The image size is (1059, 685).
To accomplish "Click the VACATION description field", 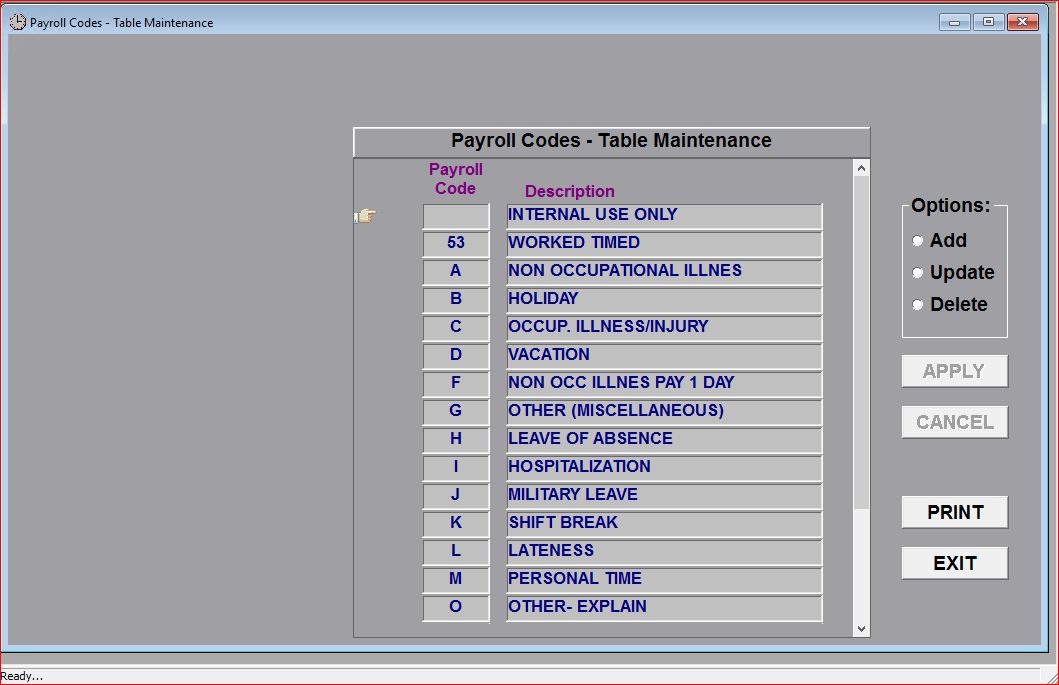I will coord(665,357).
